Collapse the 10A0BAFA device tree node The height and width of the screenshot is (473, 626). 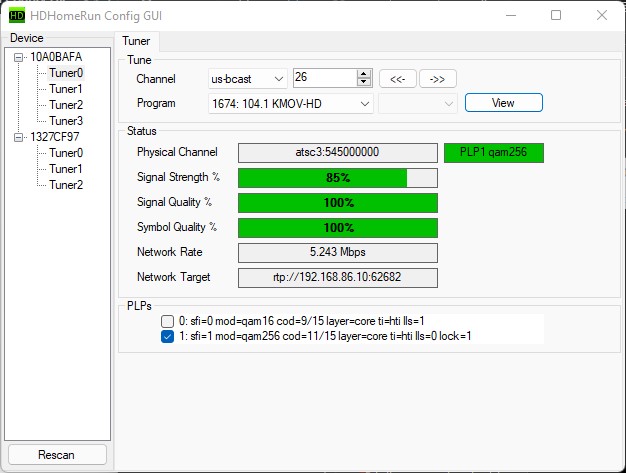(18, 57)
